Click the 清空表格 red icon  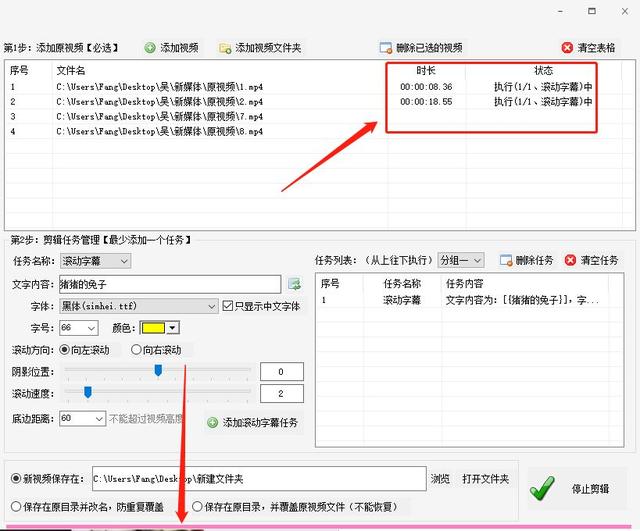tap(567, 47)
